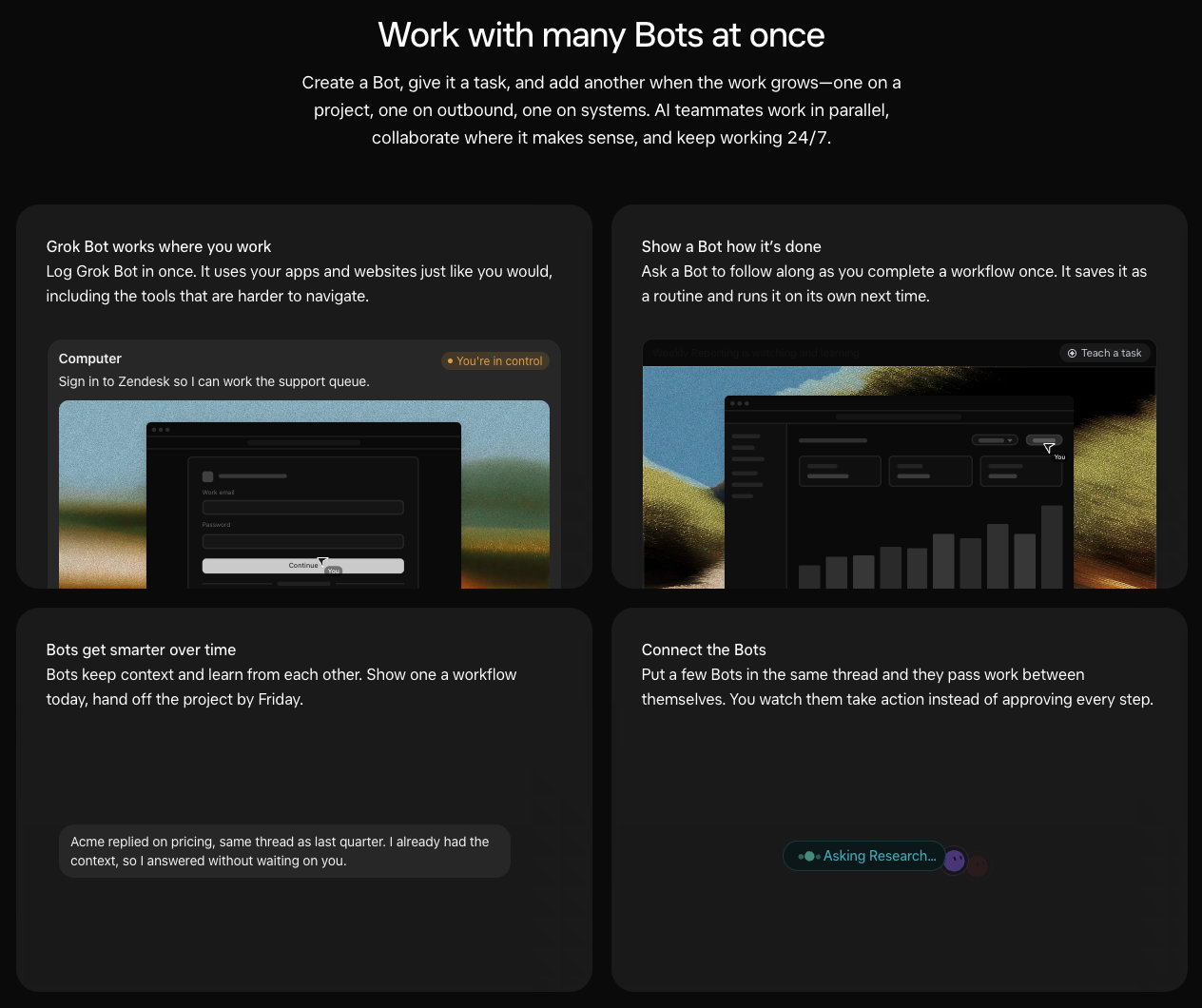The height and width of the screenshot is (1008, 1202).
Task: Click the Computer panel label
Action: pyautogui.click(x=90, y=359)
